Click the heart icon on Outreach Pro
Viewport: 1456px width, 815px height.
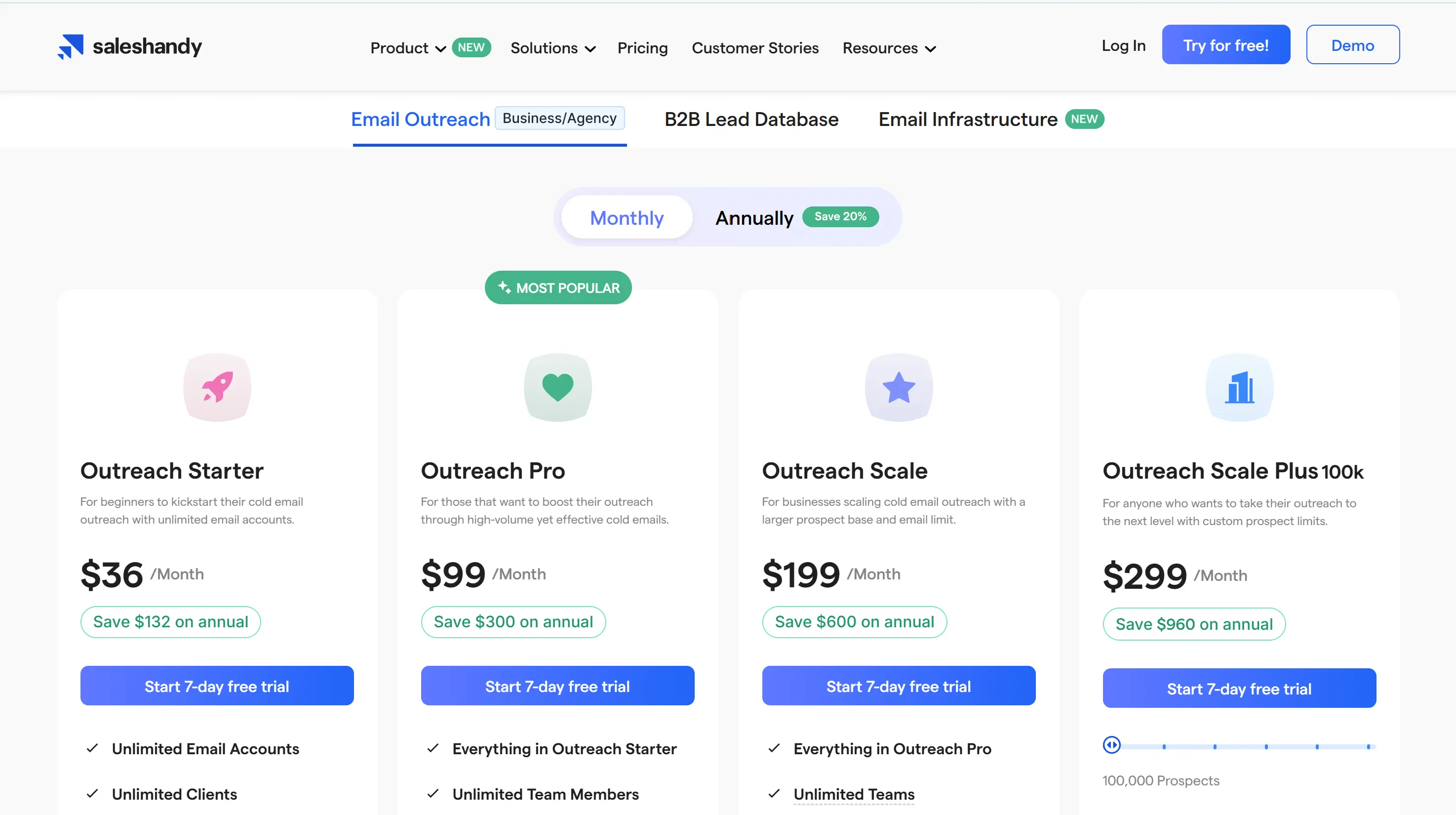557,387
